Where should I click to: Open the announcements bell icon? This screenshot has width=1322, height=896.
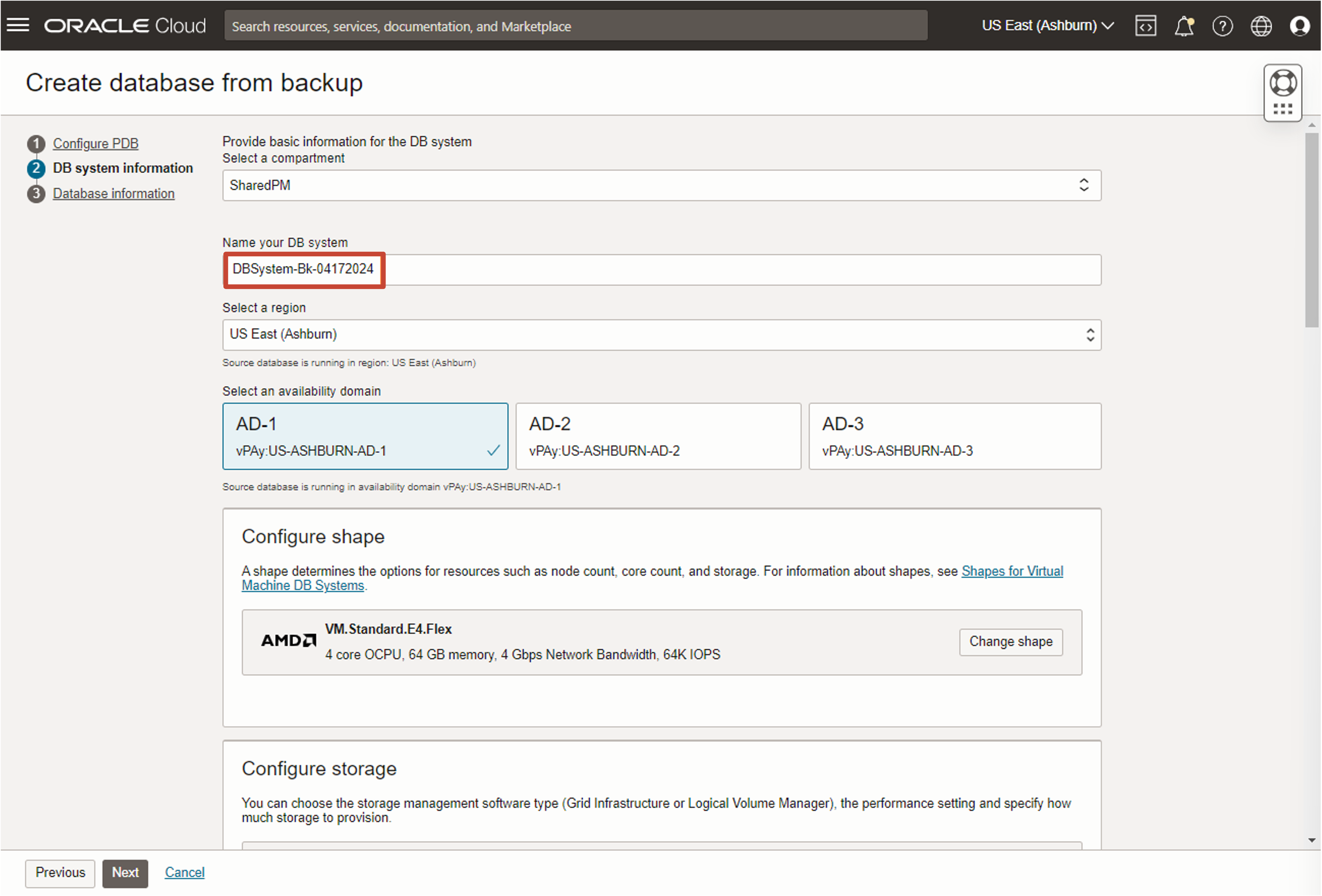click(1184, 25)
